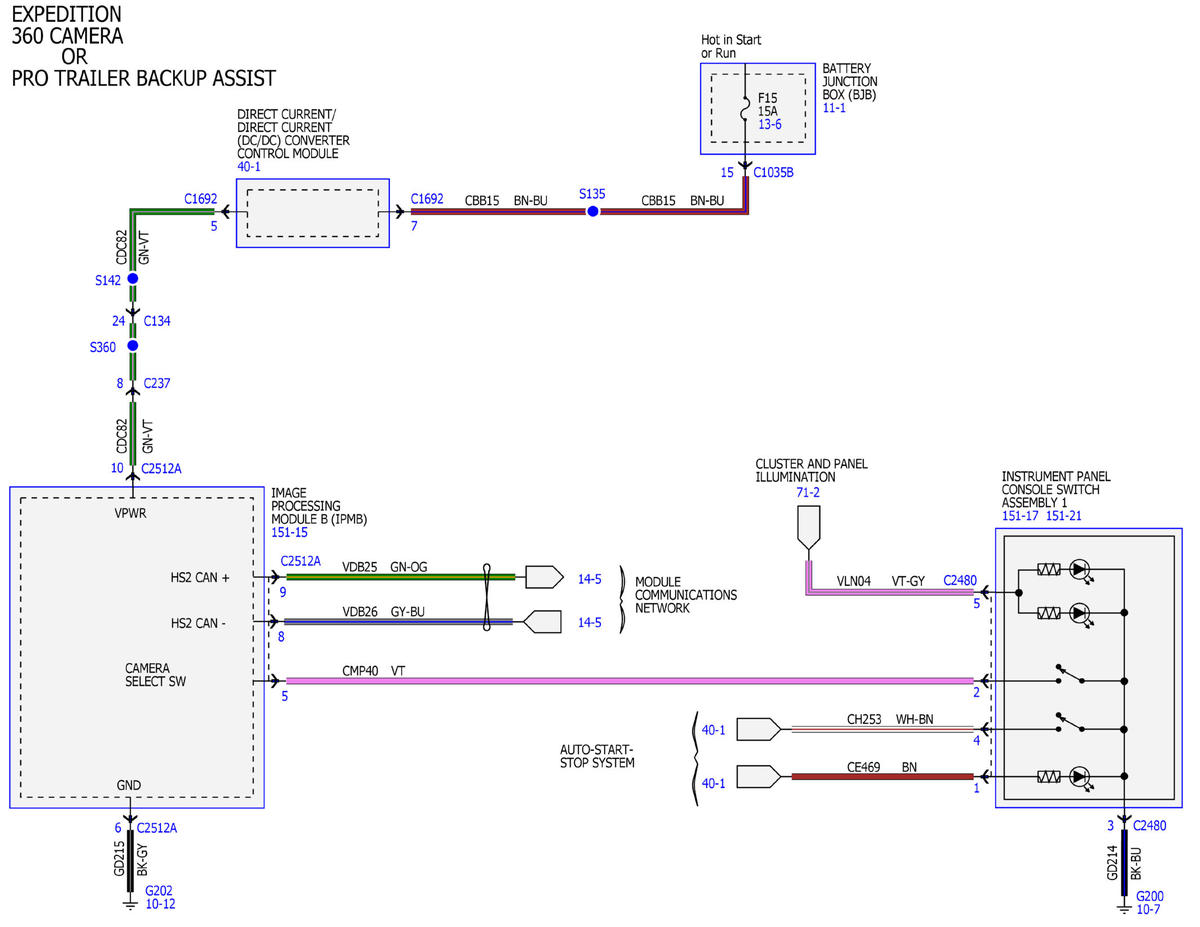Click the EXPEDITION 360 CAMERA diagram title
The width and height of the screenshot is (1200, 927).
coord(67,26)
